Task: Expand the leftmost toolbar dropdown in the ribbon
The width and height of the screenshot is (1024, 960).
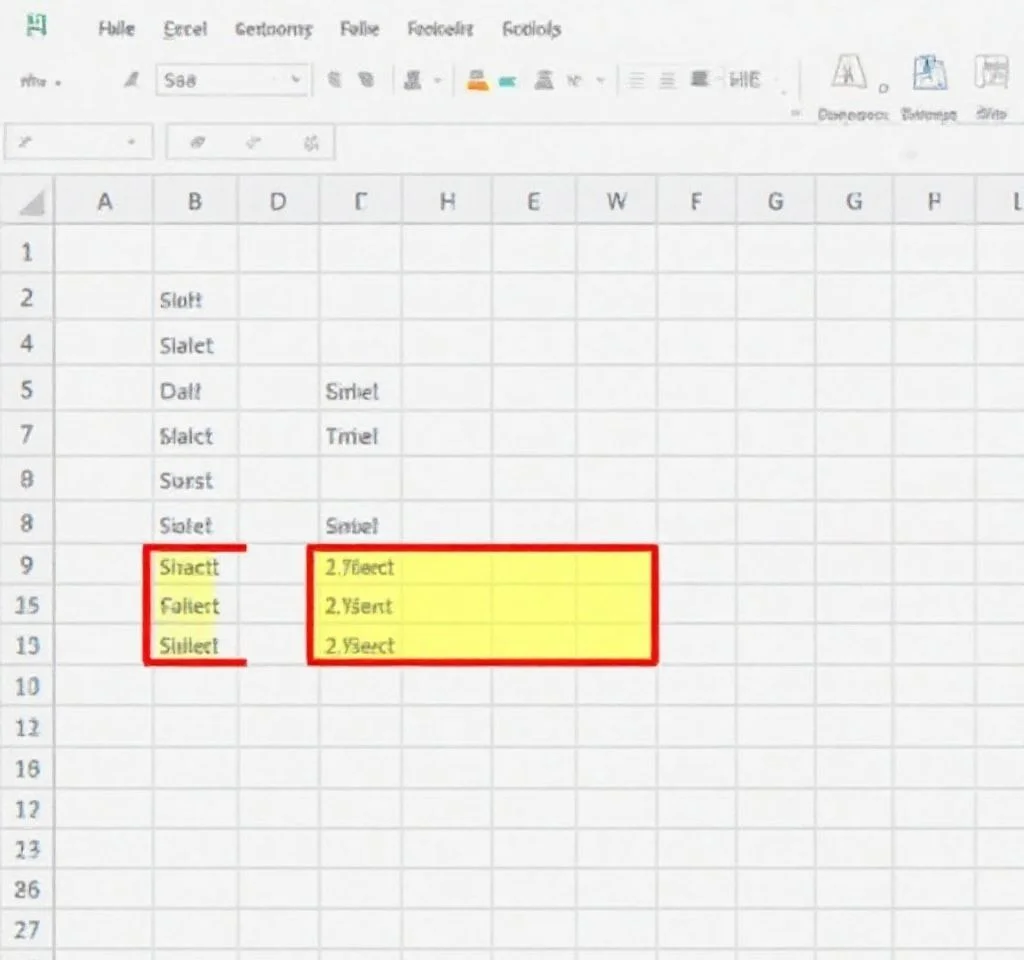Action: (56, 83)
